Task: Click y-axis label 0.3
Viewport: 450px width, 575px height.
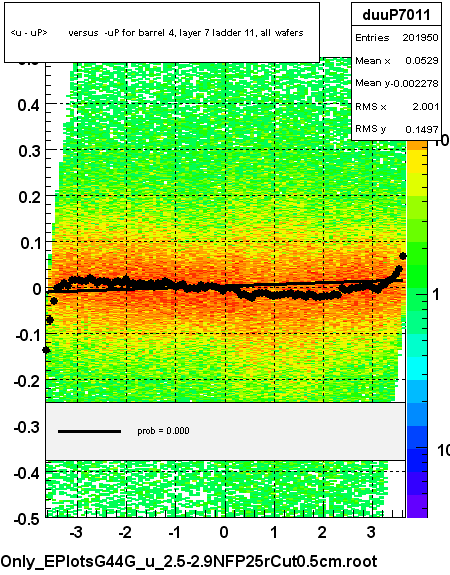Action: pyautogui.click(x=29, y=151)
